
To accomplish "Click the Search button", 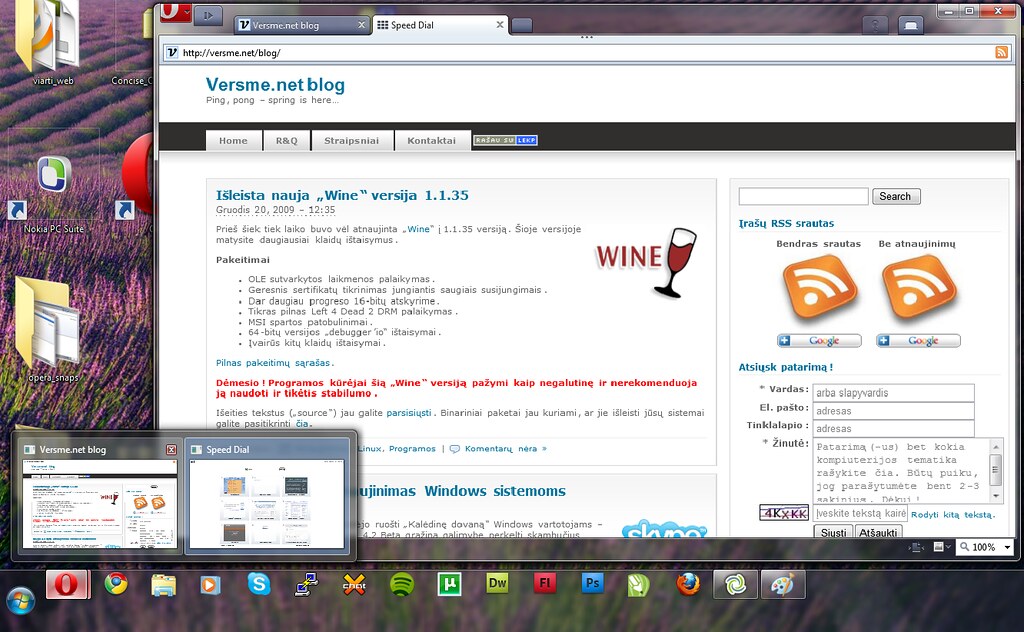I will pyautogui.click(x=896, y=197).
